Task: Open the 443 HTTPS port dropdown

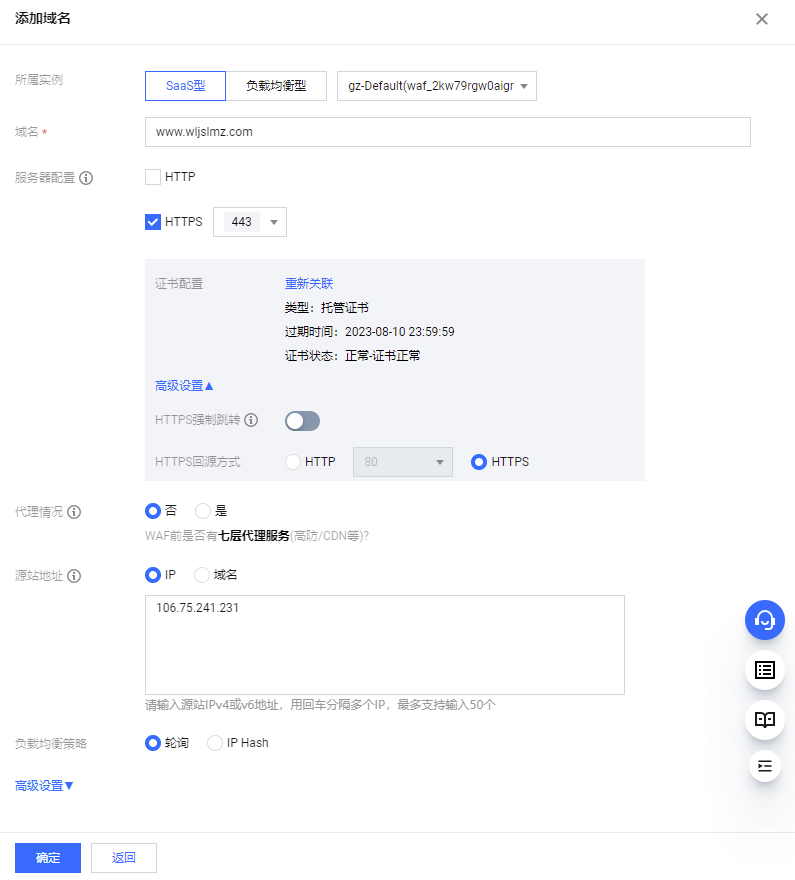Action: [250, 222]
